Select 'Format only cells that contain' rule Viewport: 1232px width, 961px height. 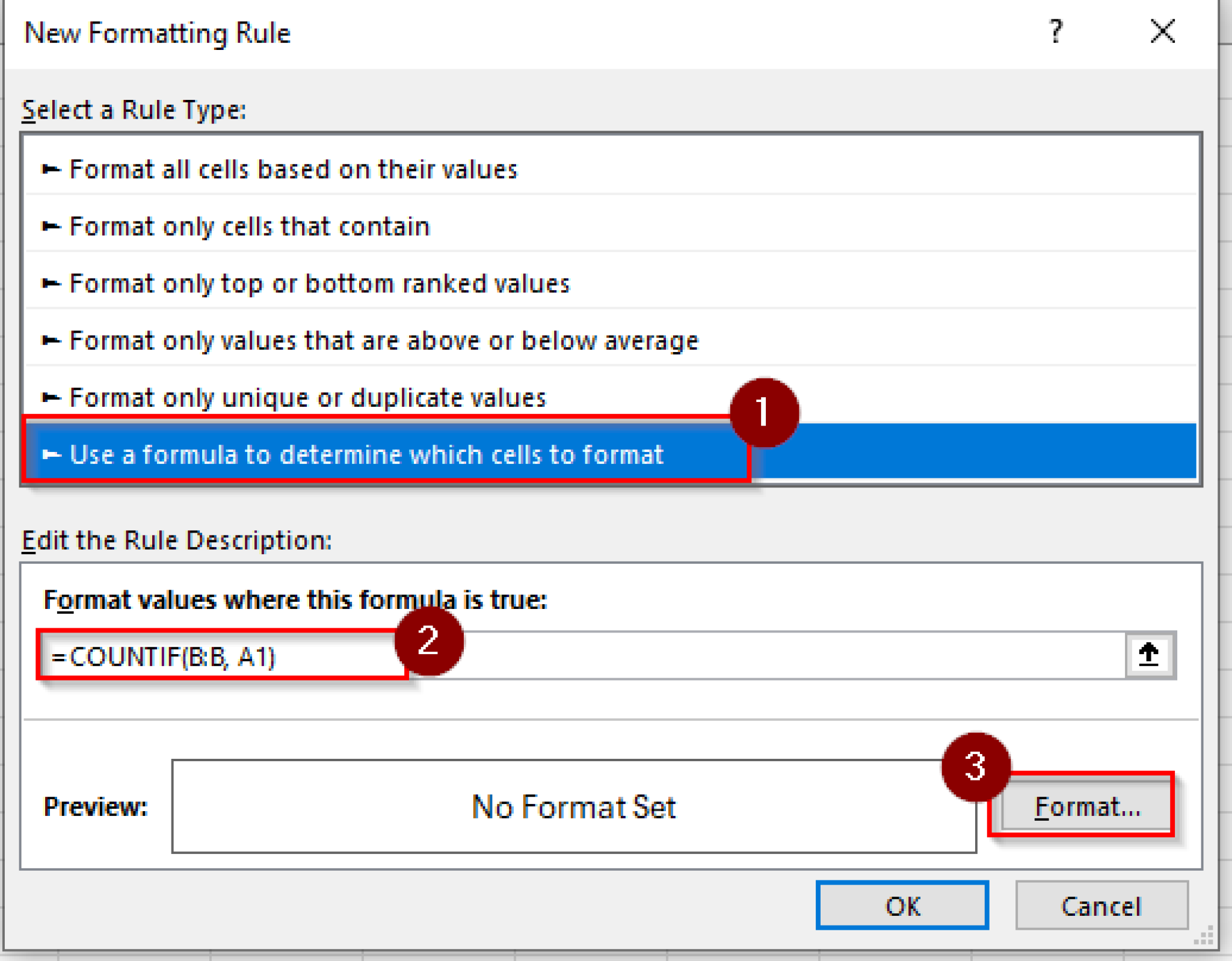(250, 226)
